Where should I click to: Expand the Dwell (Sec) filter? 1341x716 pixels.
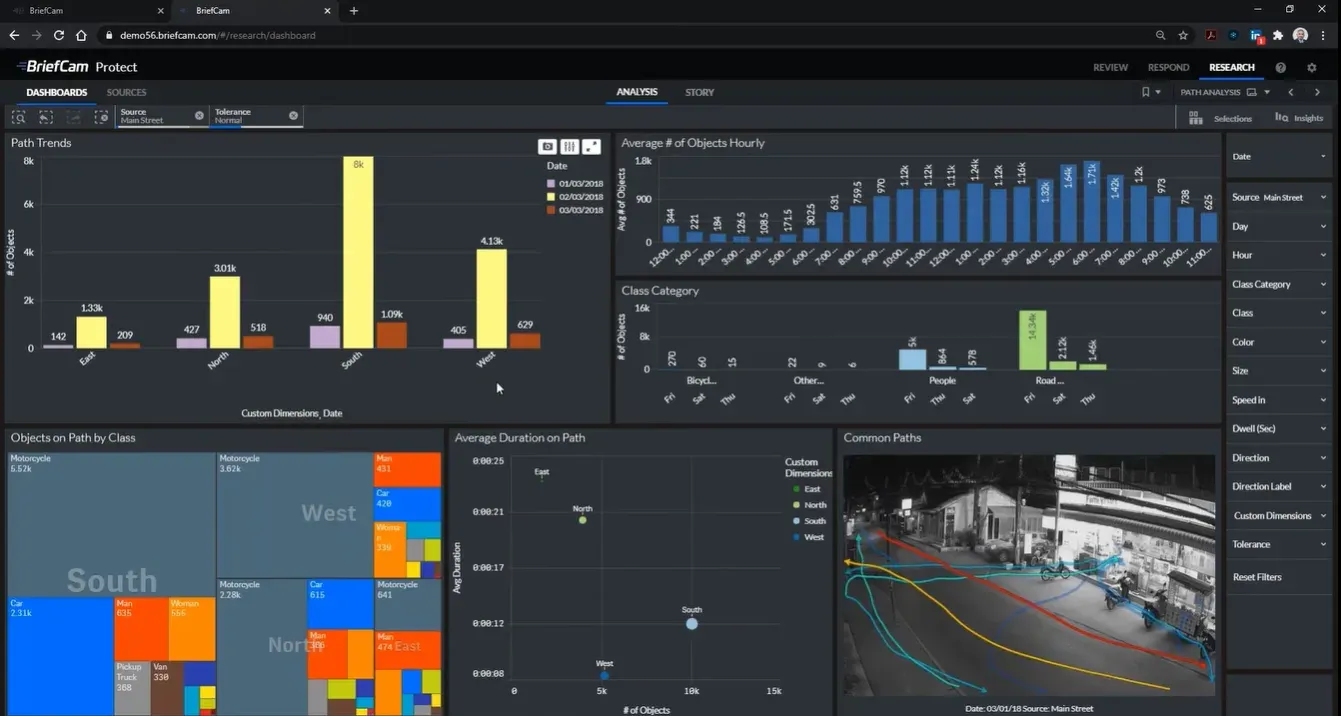pyautogui.click(x=1279, y=429)
